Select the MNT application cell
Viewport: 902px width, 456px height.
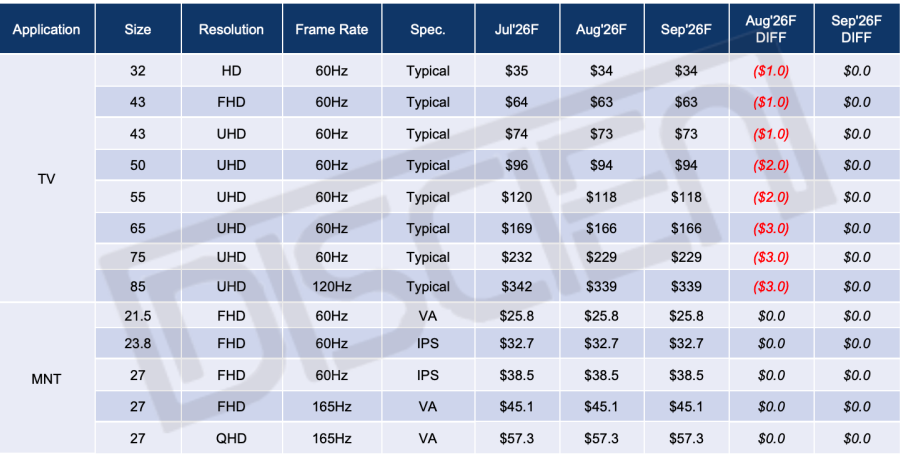47,380
